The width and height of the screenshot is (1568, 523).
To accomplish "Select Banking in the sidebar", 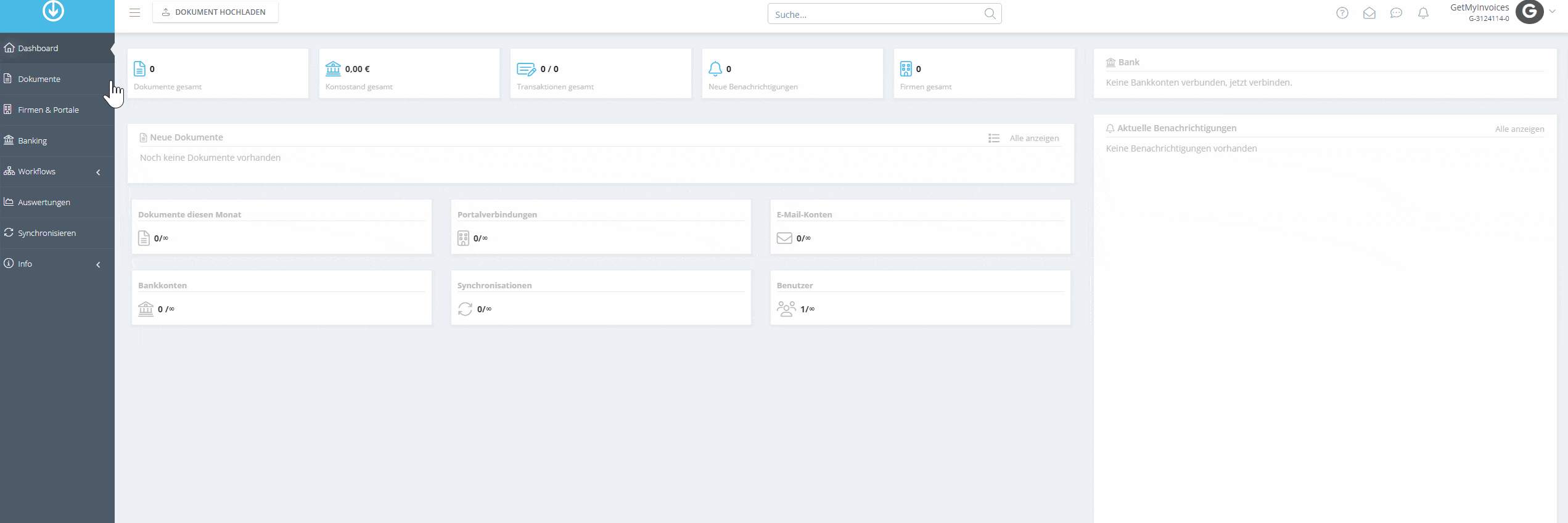I will [57, 140].
